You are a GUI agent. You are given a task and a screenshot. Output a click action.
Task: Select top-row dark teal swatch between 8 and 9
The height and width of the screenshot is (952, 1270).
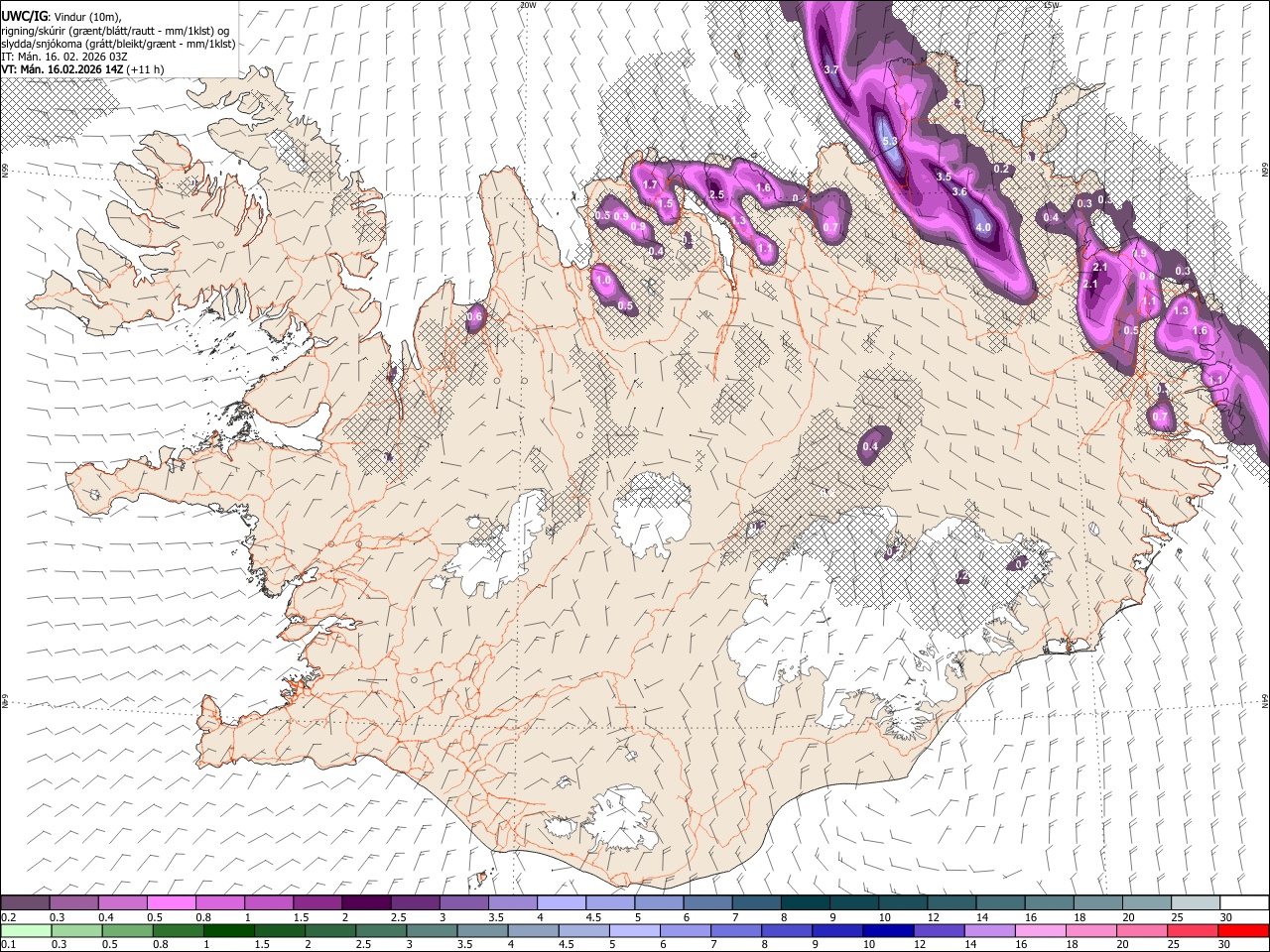805,903
